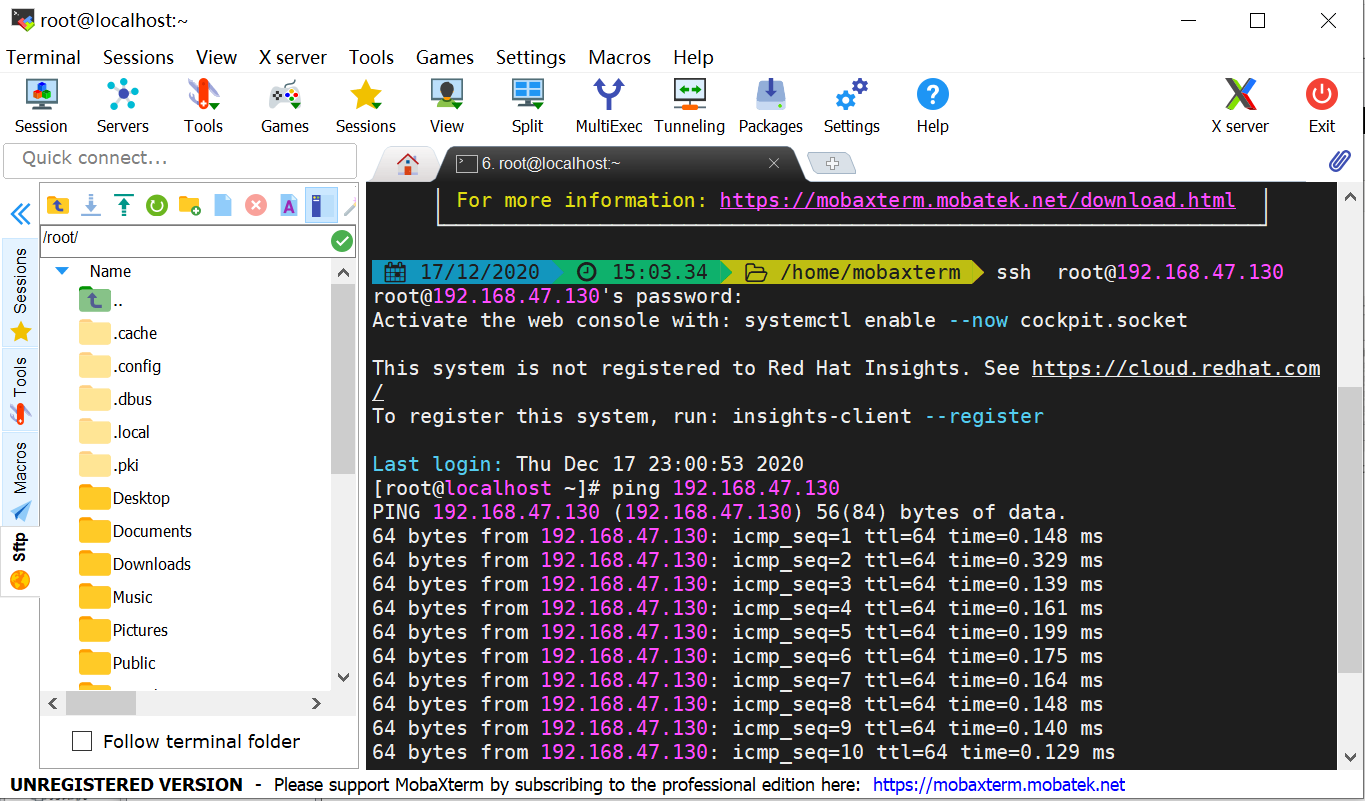
Task: Click the red Exit power icon
Action: tap(1322, 106)
